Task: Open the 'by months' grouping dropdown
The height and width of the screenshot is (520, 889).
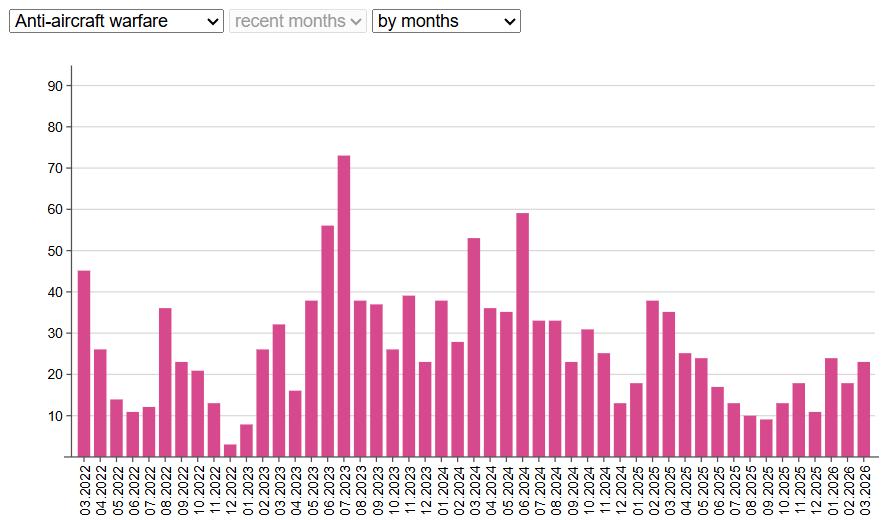Action: [446, 21]
